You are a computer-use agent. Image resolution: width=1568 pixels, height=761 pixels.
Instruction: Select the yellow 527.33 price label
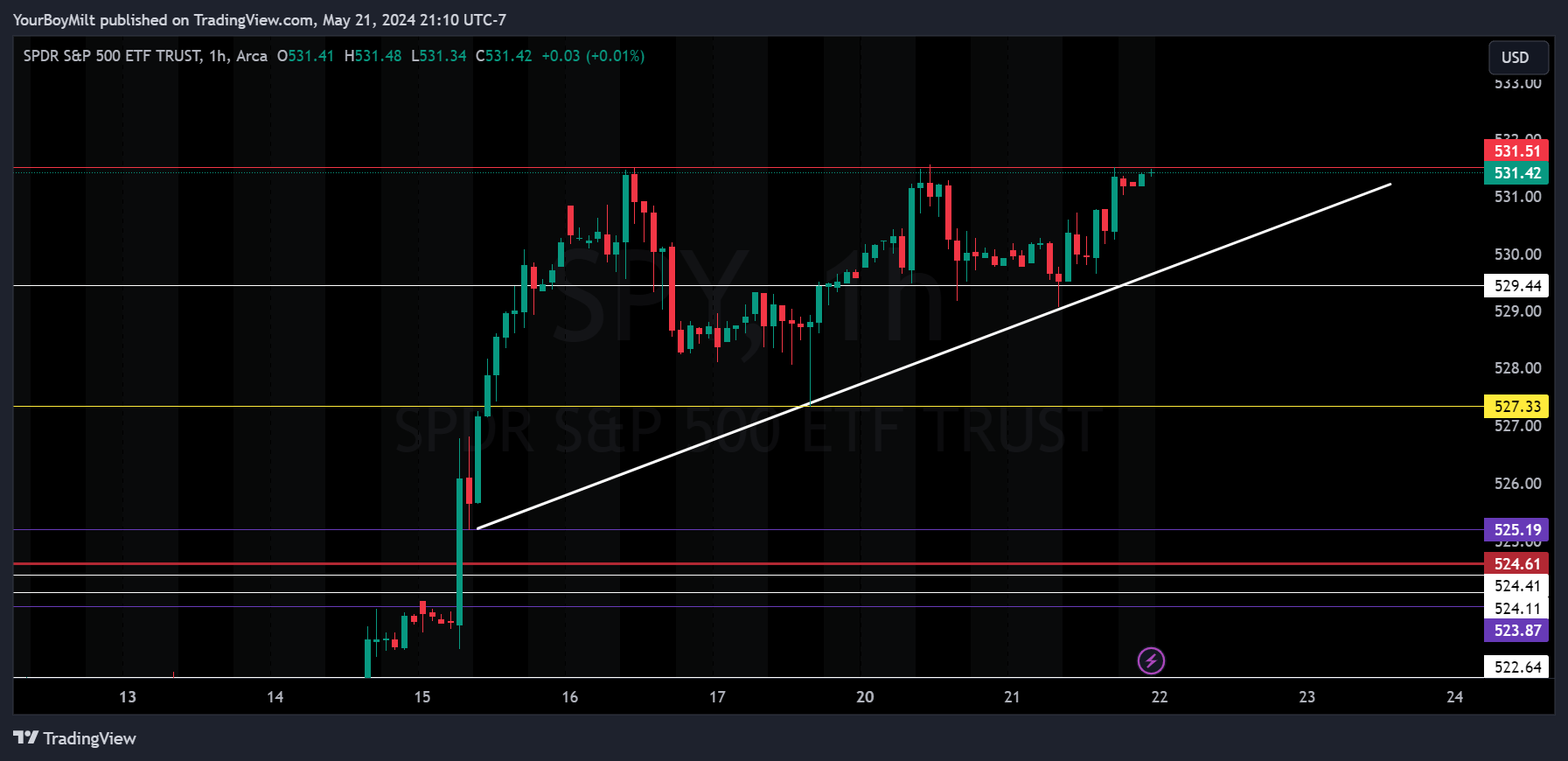1516,407
